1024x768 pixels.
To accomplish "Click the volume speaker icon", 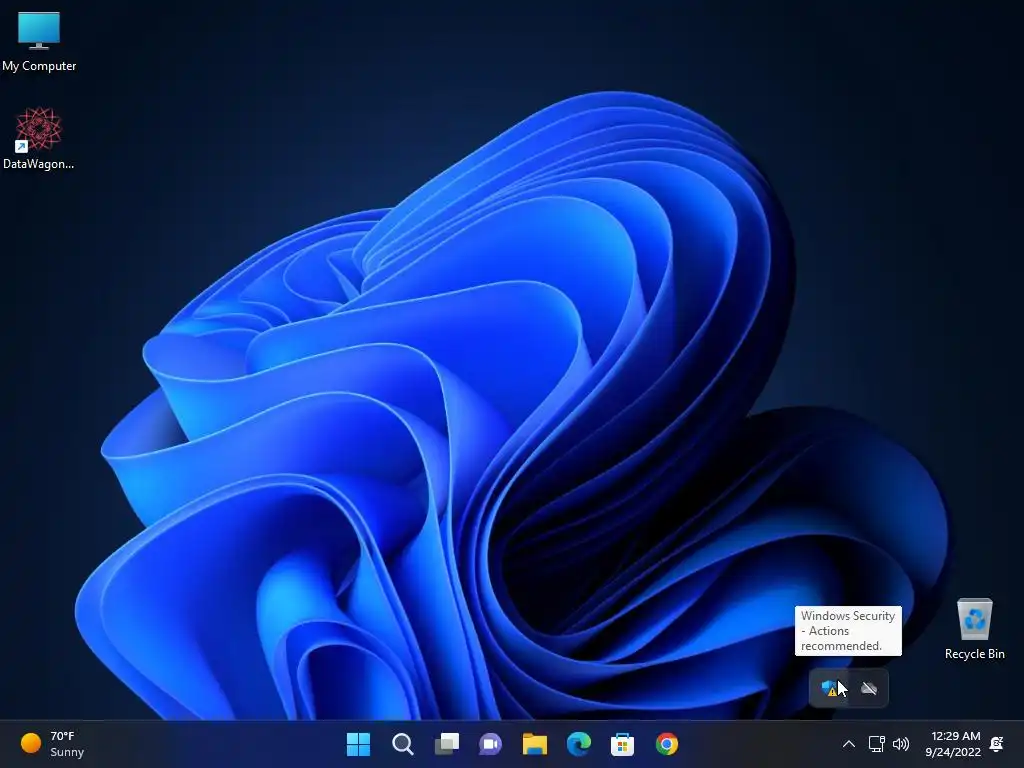I will click(901, 744).
